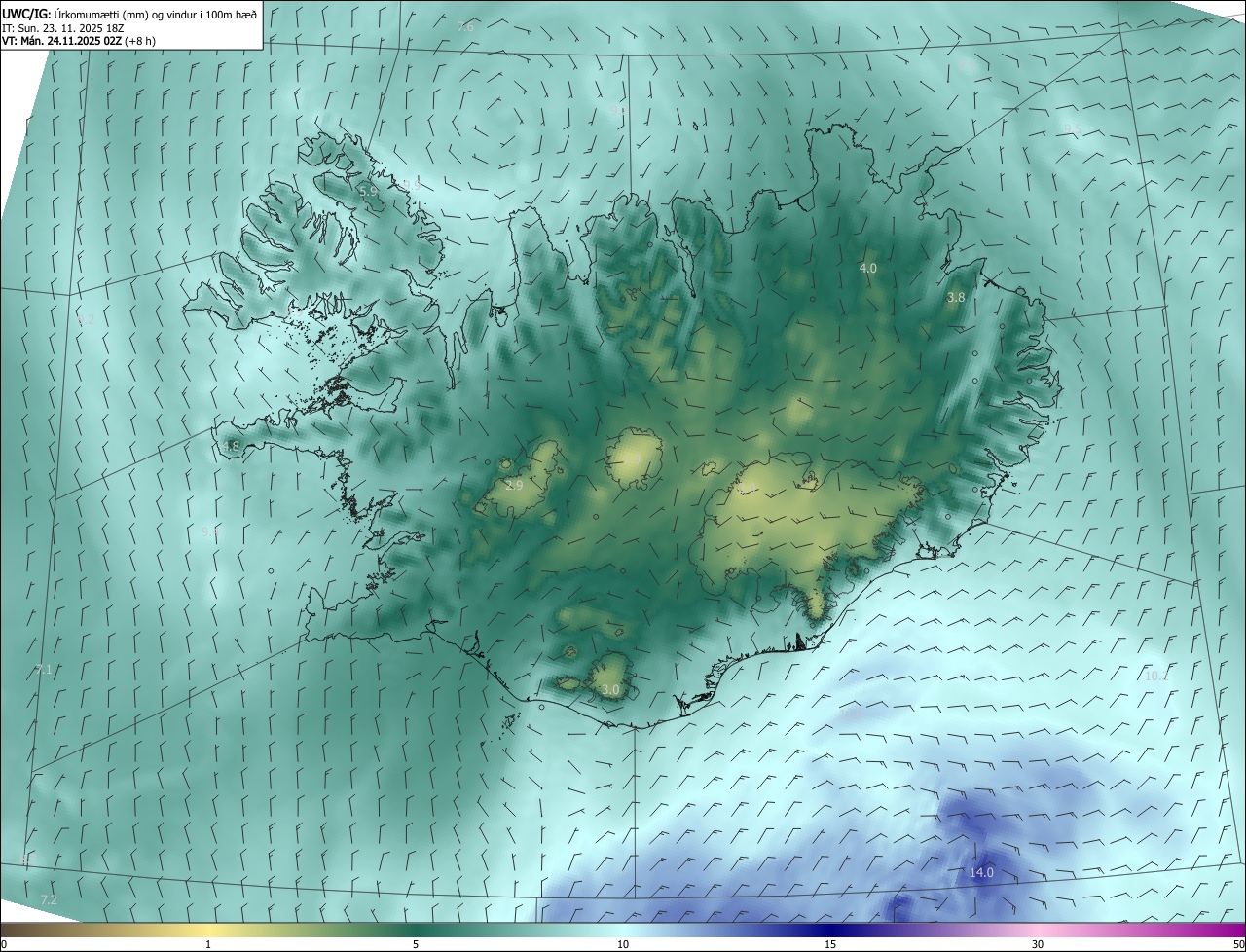Viewport: 1246px width, 952px height.
Task: Click the 7.2 value in the bottom-left corner
Action: 49,899
